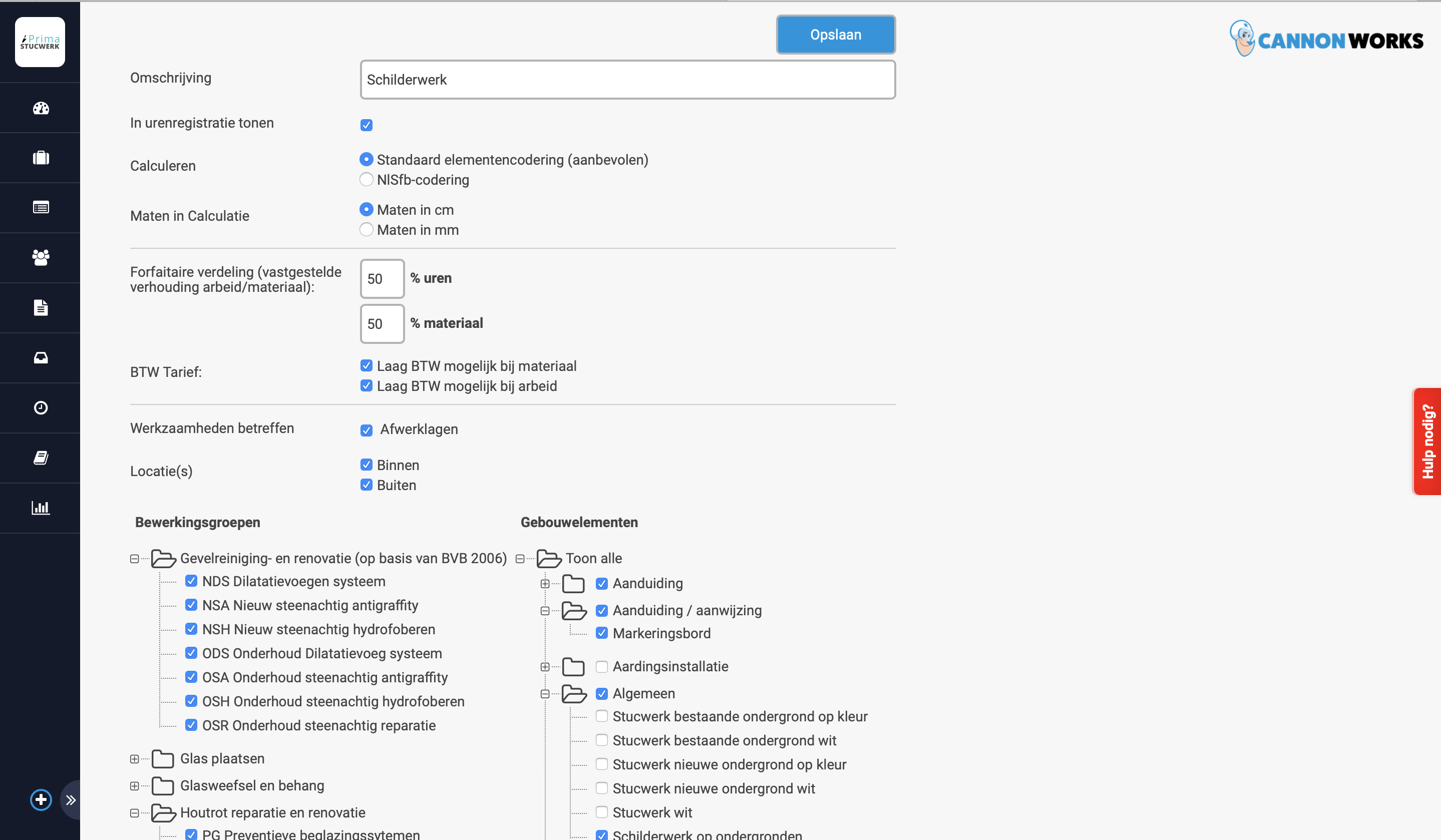Select NISfb-codering radio option
The height and width of the screenshot is (840, 1441).
366,180
